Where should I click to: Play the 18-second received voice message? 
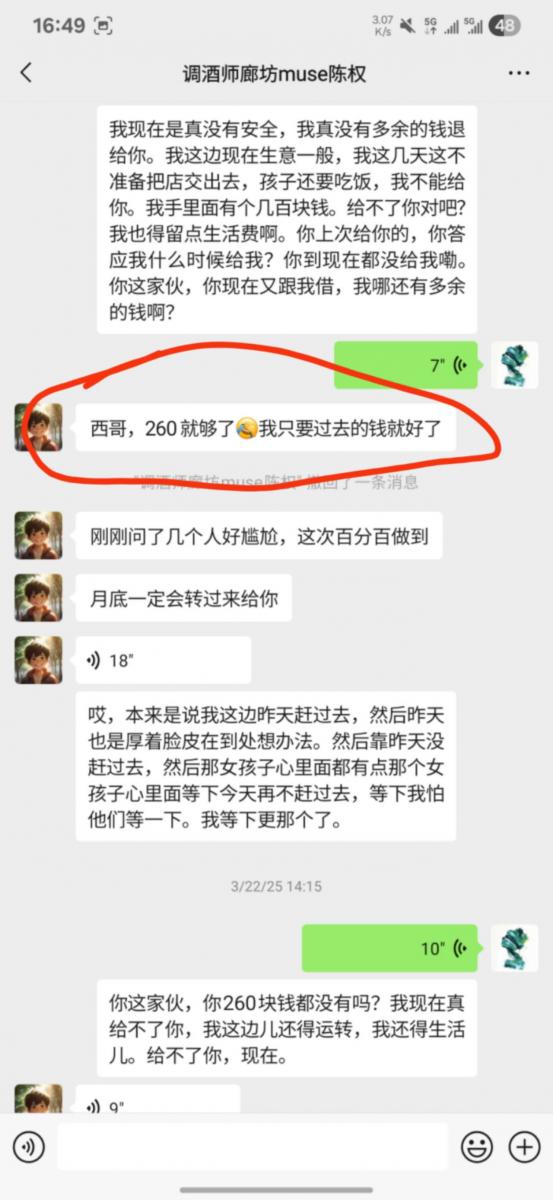tap(163, 660)
